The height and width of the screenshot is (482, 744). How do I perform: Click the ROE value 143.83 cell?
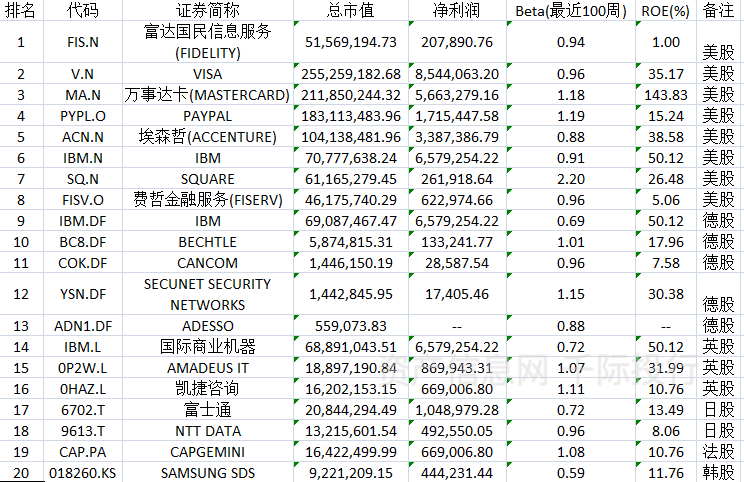click(665, 95)
